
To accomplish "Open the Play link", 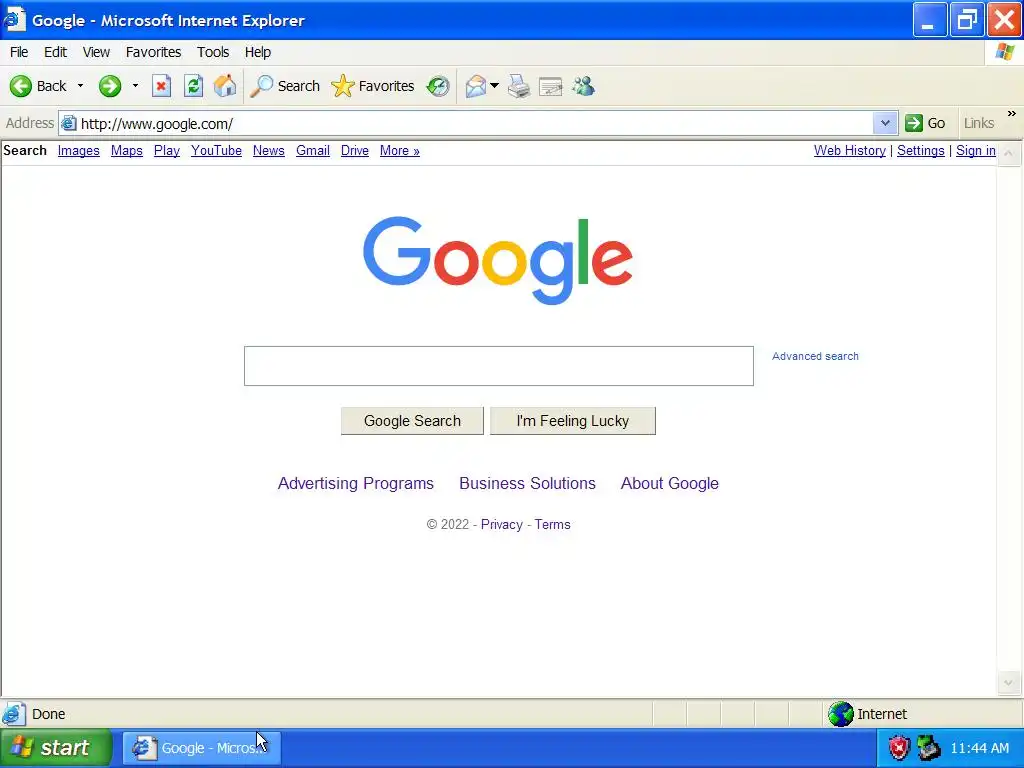I will (167, 151).
